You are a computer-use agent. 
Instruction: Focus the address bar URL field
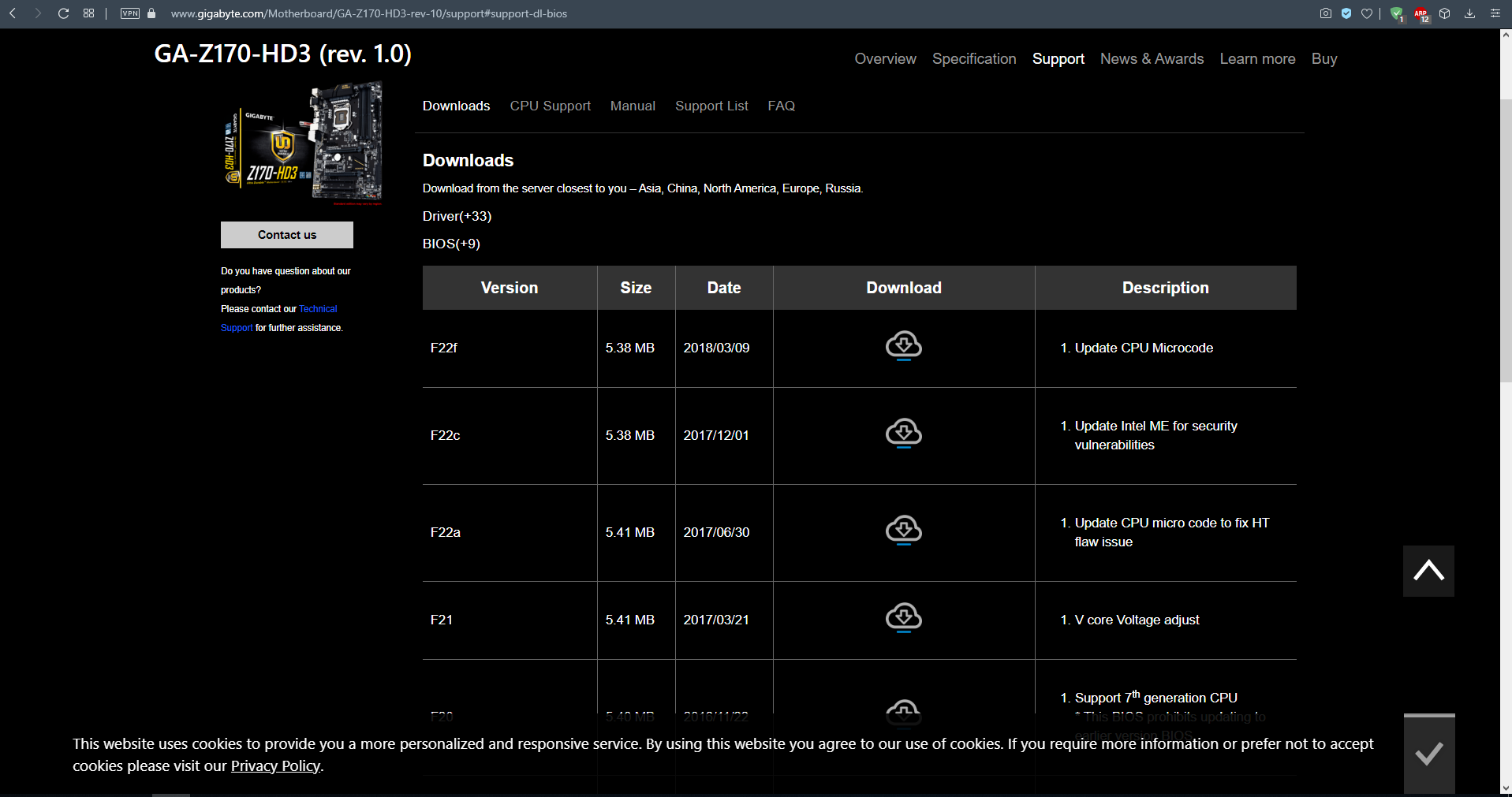(x=369, y=13)
